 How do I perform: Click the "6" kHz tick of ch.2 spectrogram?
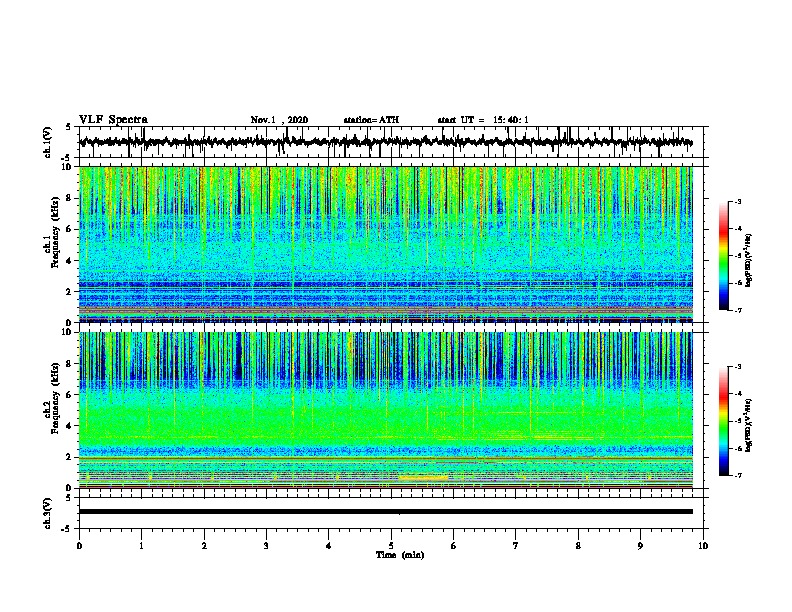pyautogui.click(x=70, y=395)
